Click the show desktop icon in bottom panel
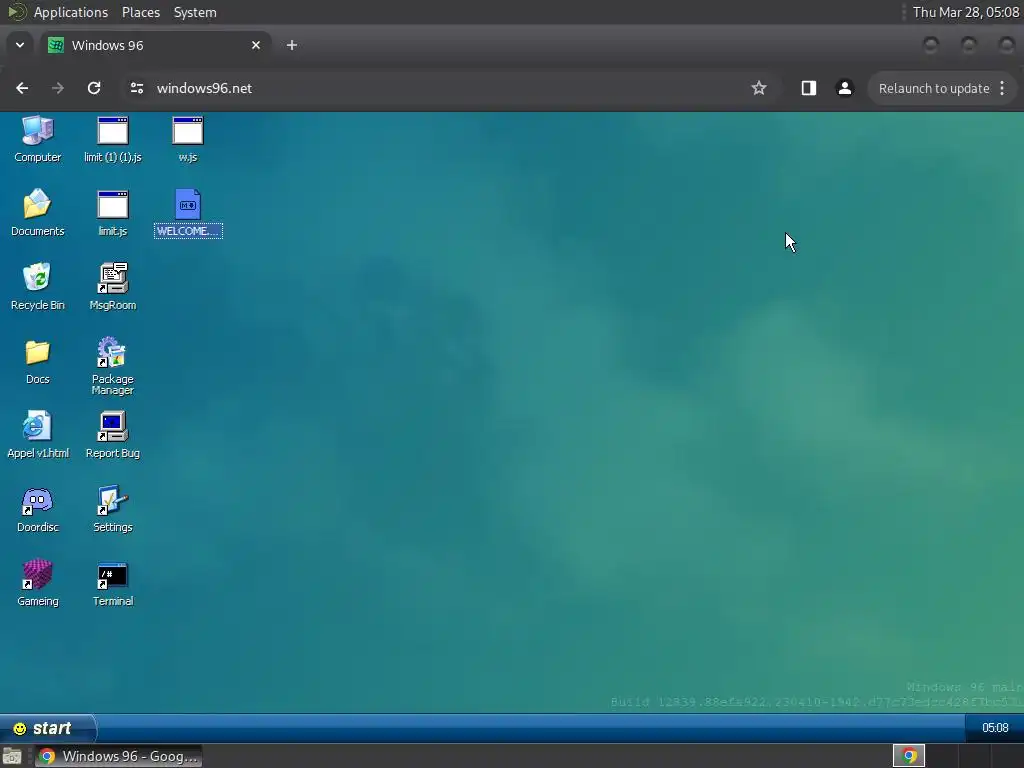 (x=12, y=756)
